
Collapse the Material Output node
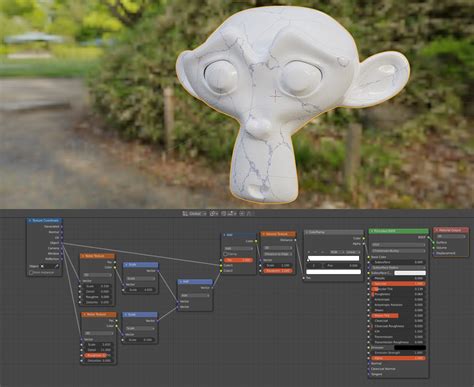[x=437, y=230]
